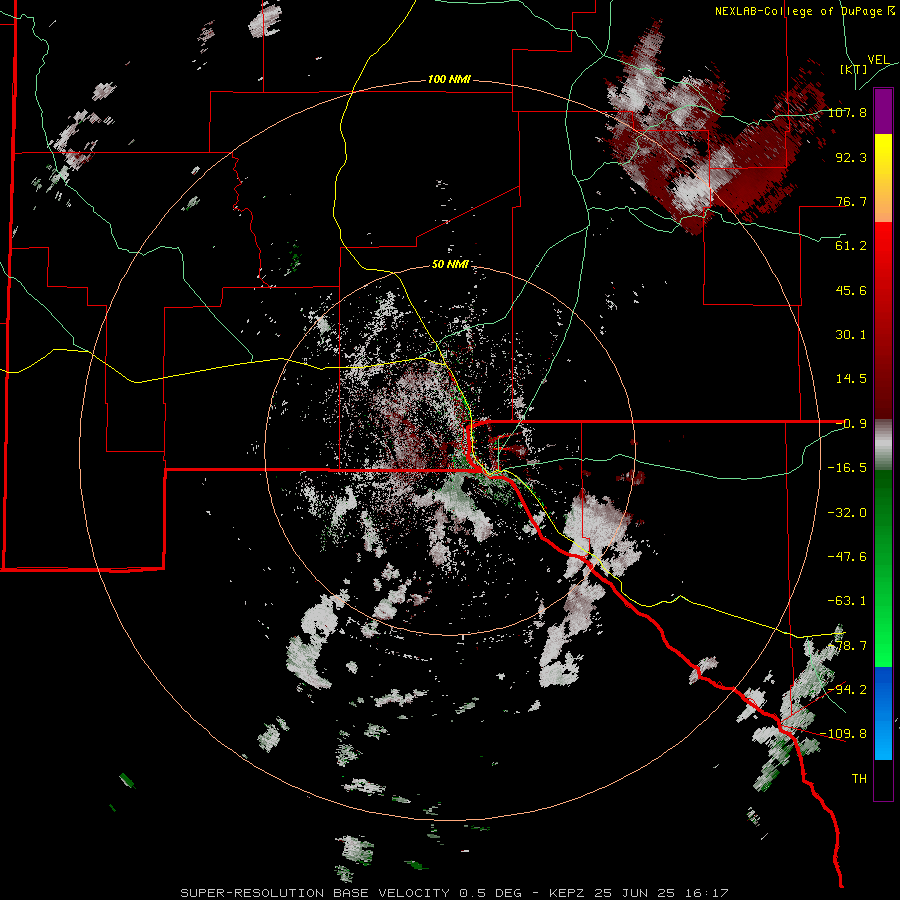Click the -94.2 value on the velocity scale

click(x=847, y=690)
